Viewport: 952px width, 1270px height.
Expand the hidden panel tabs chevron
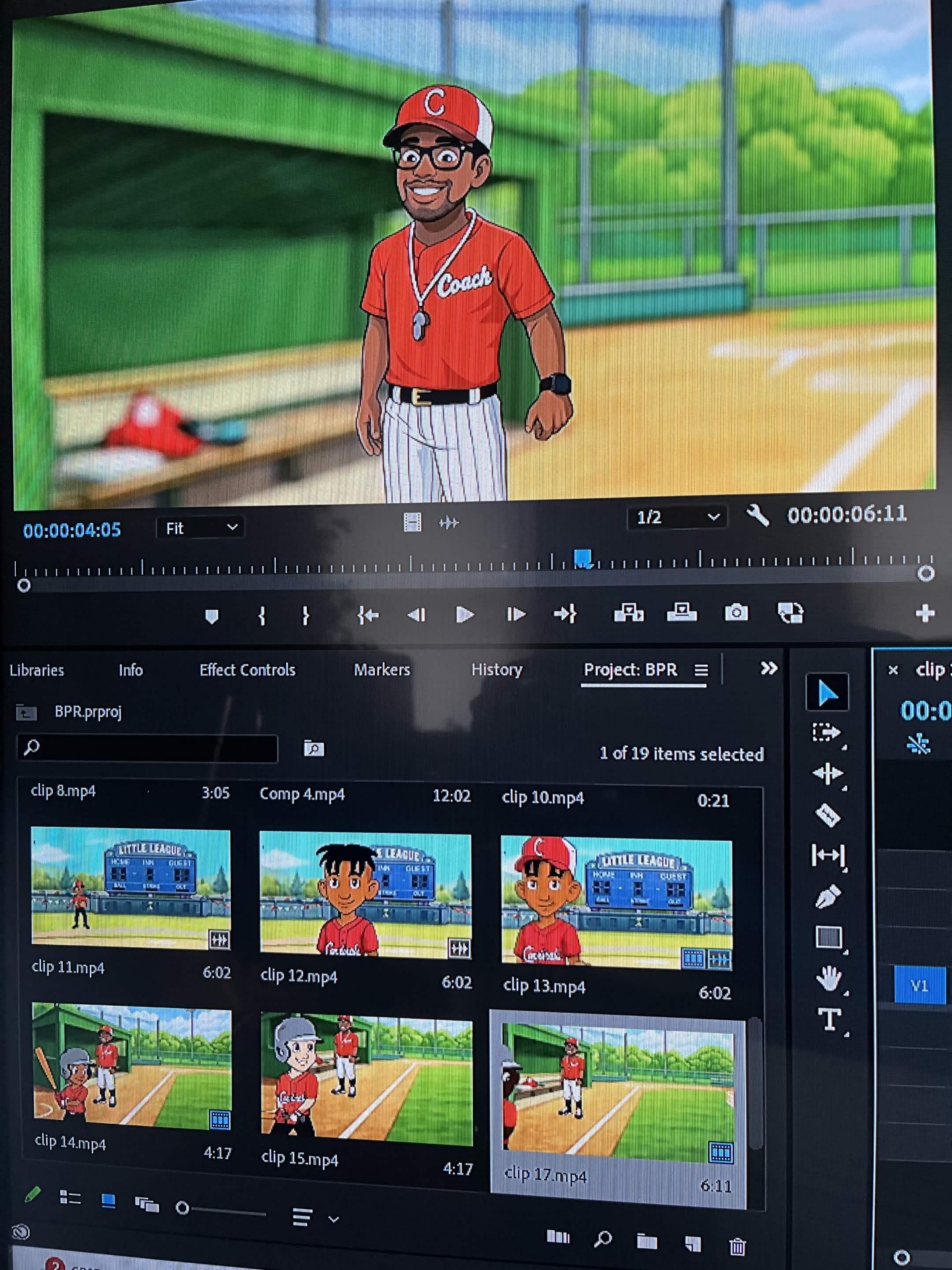[x=768, y=668]
